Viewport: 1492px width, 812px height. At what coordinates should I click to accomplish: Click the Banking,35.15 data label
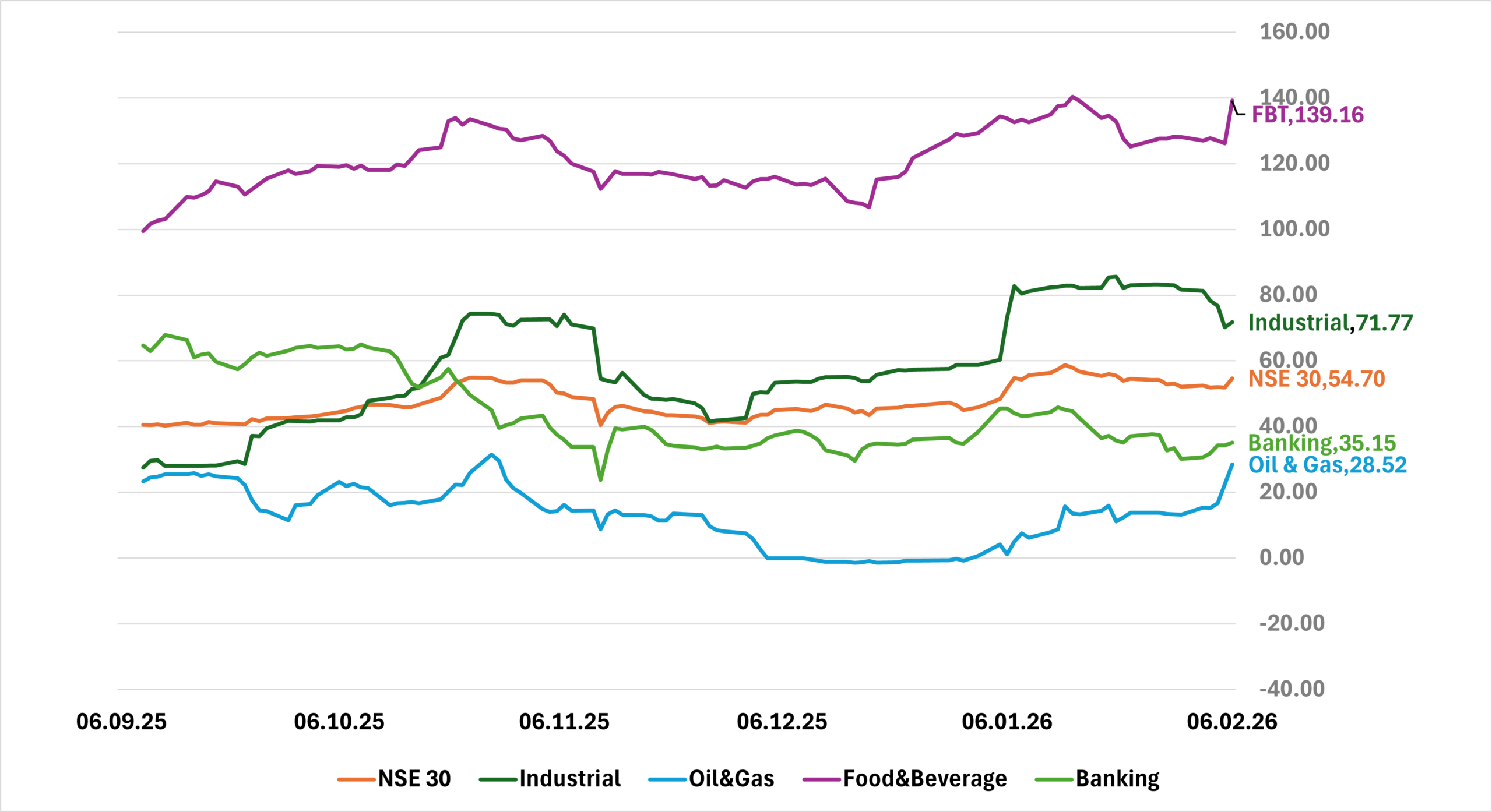point(1321,443)
